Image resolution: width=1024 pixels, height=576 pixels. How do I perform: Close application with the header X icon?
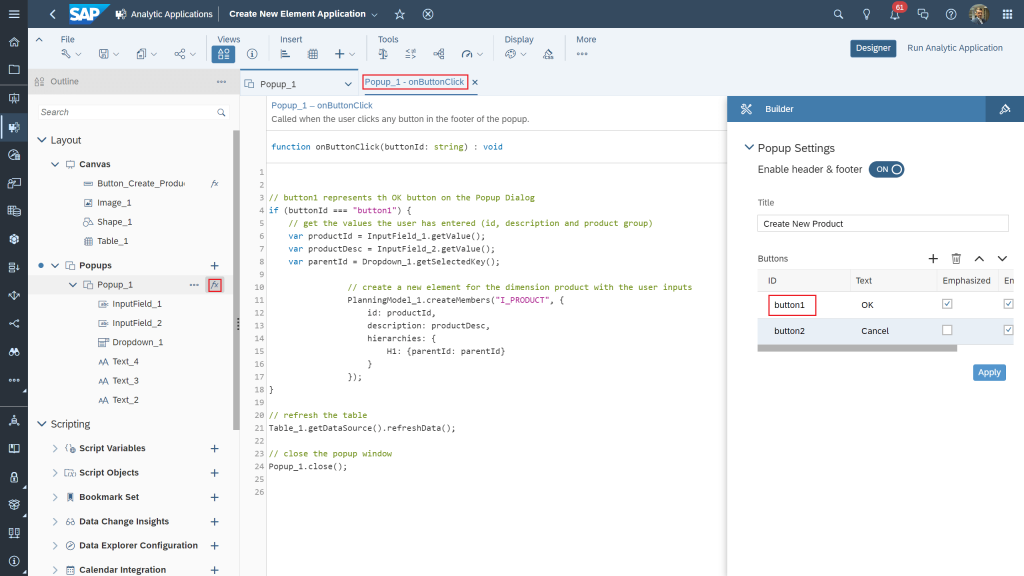tap(428, 14)
